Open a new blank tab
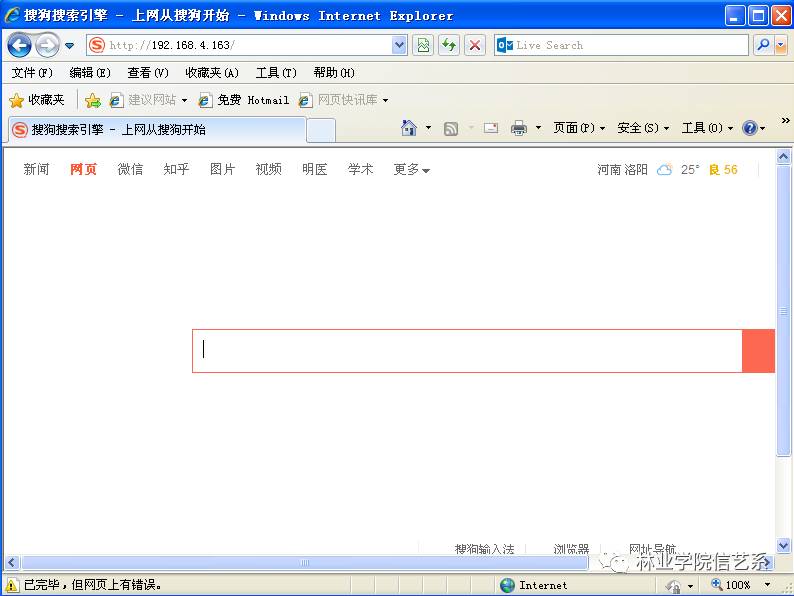The height and width of the screenshot is (596, 794). [x=321, y=130]
